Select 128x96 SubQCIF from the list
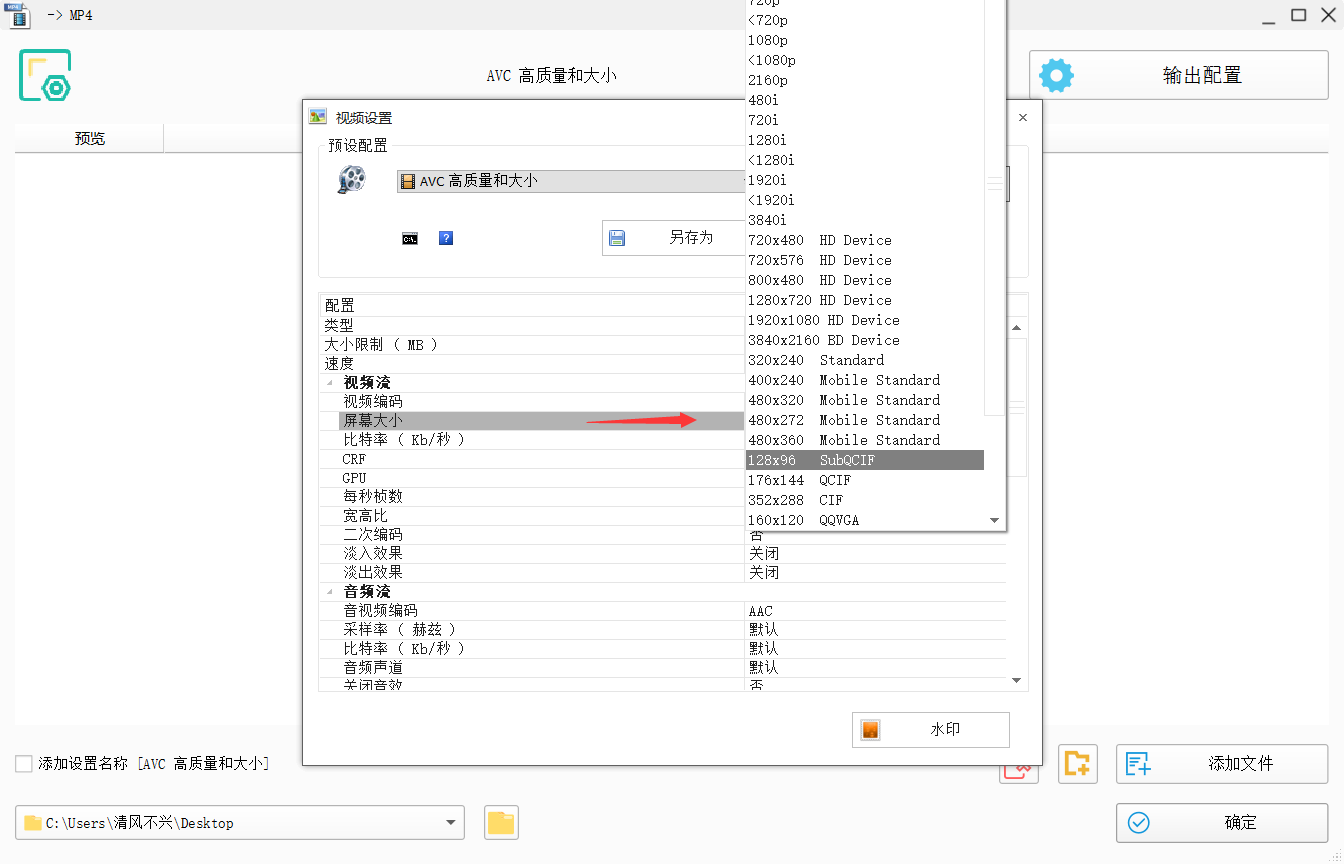This screenshot has height=864, width=1344. 864,460
